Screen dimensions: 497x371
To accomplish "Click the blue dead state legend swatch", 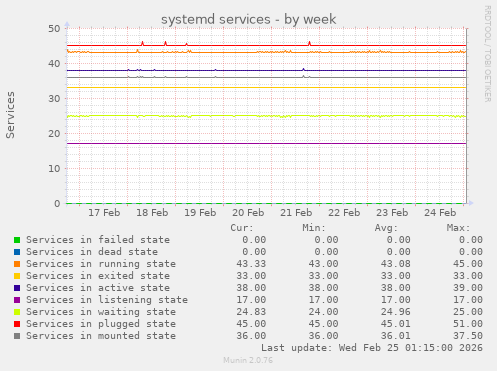I will [17, 252].
